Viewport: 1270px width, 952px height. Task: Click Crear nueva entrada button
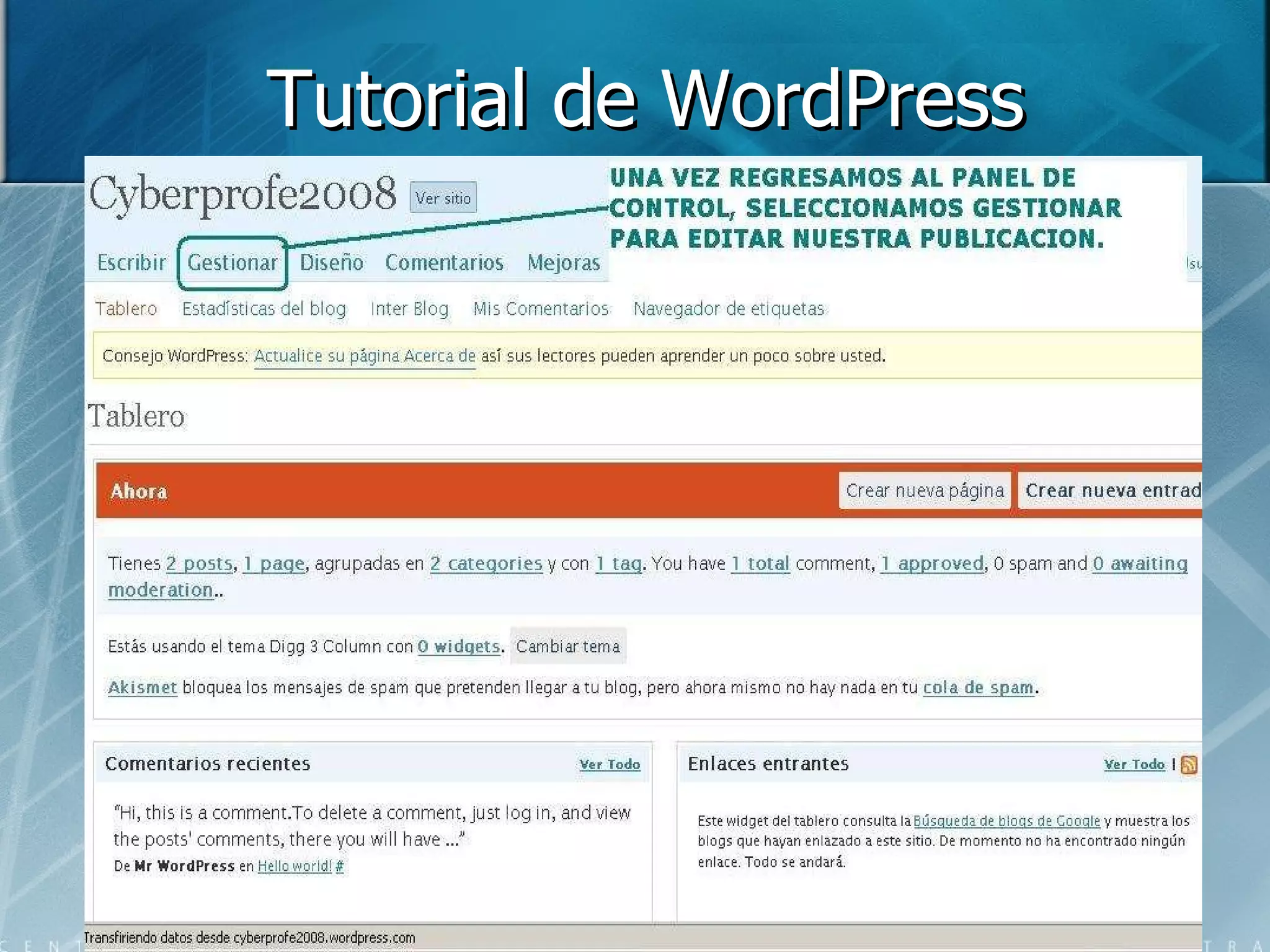click(x=1111, y=490)
